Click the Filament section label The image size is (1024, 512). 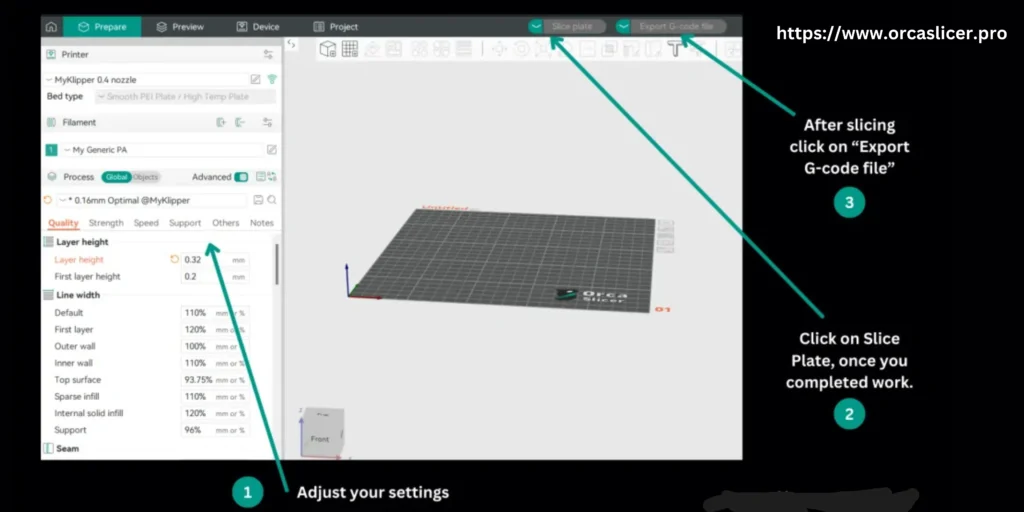pos(79,122)
